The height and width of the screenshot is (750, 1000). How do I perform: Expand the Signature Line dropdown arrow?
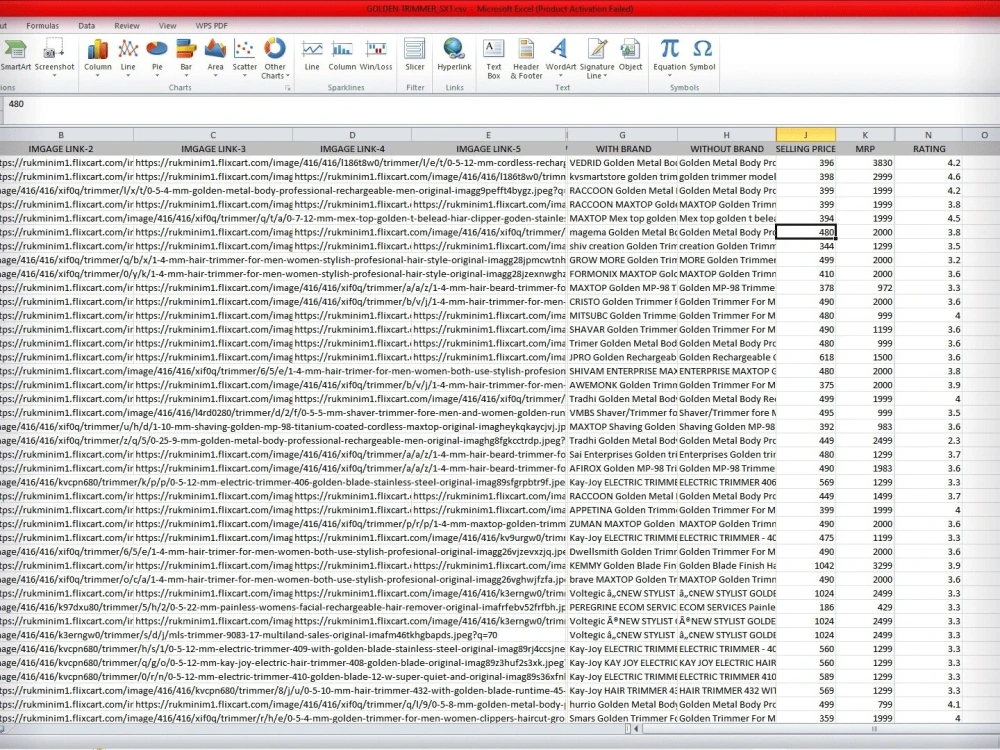(605, 76)
